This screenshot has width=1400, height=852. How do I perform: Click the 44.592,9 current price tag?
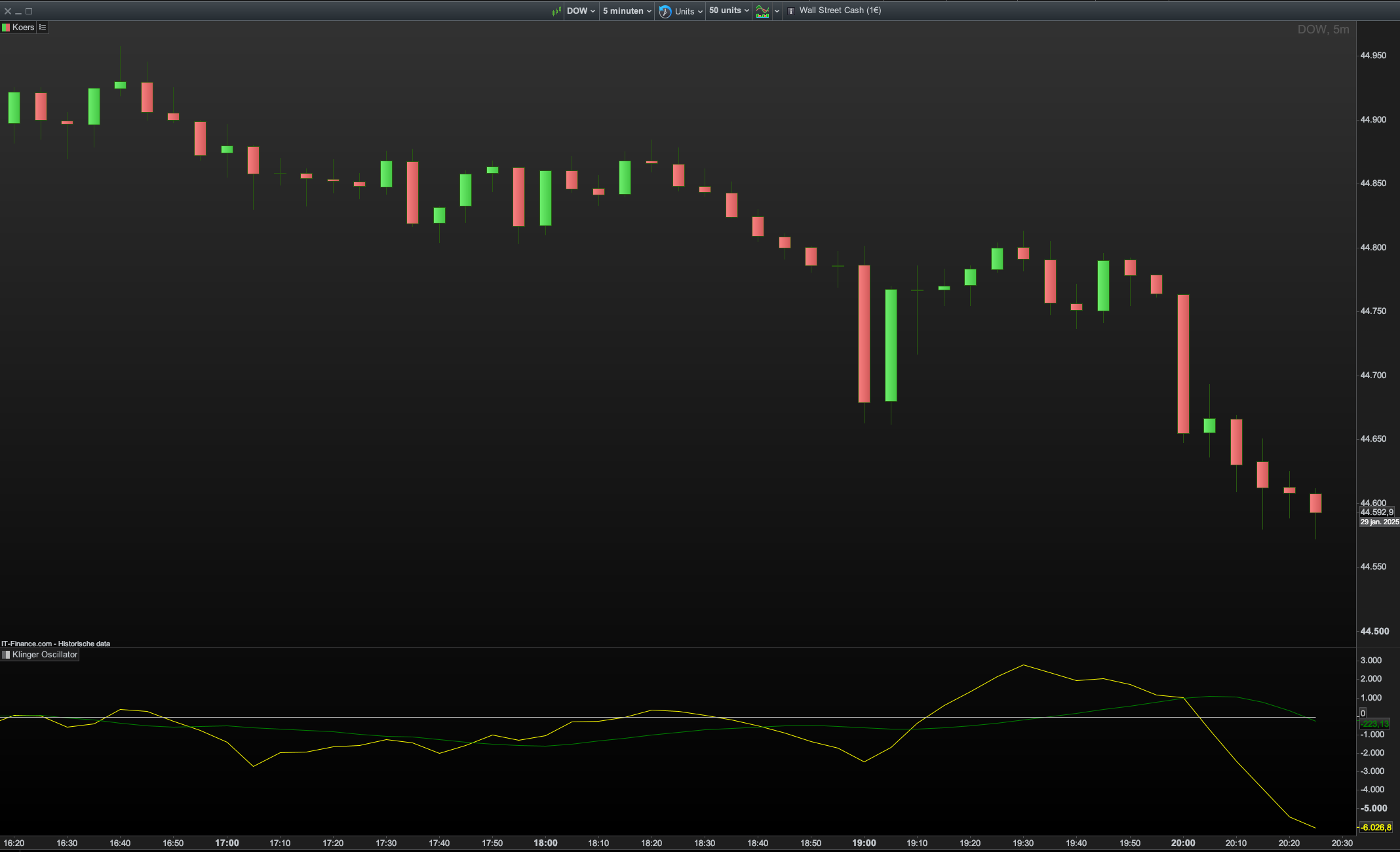pyautogui.click(x=1376, y=513)
